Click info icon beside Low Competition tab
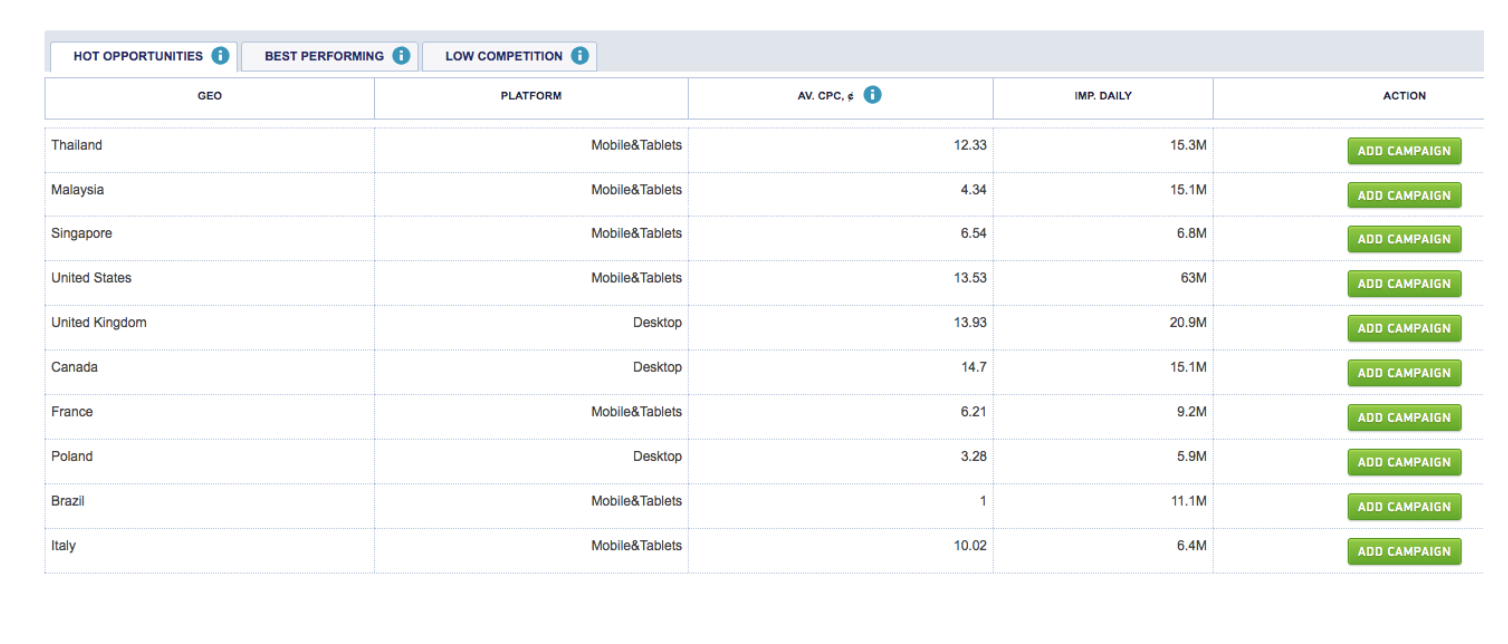The width and height of the screenshot is (1508, 644). [x=580, y=56]
